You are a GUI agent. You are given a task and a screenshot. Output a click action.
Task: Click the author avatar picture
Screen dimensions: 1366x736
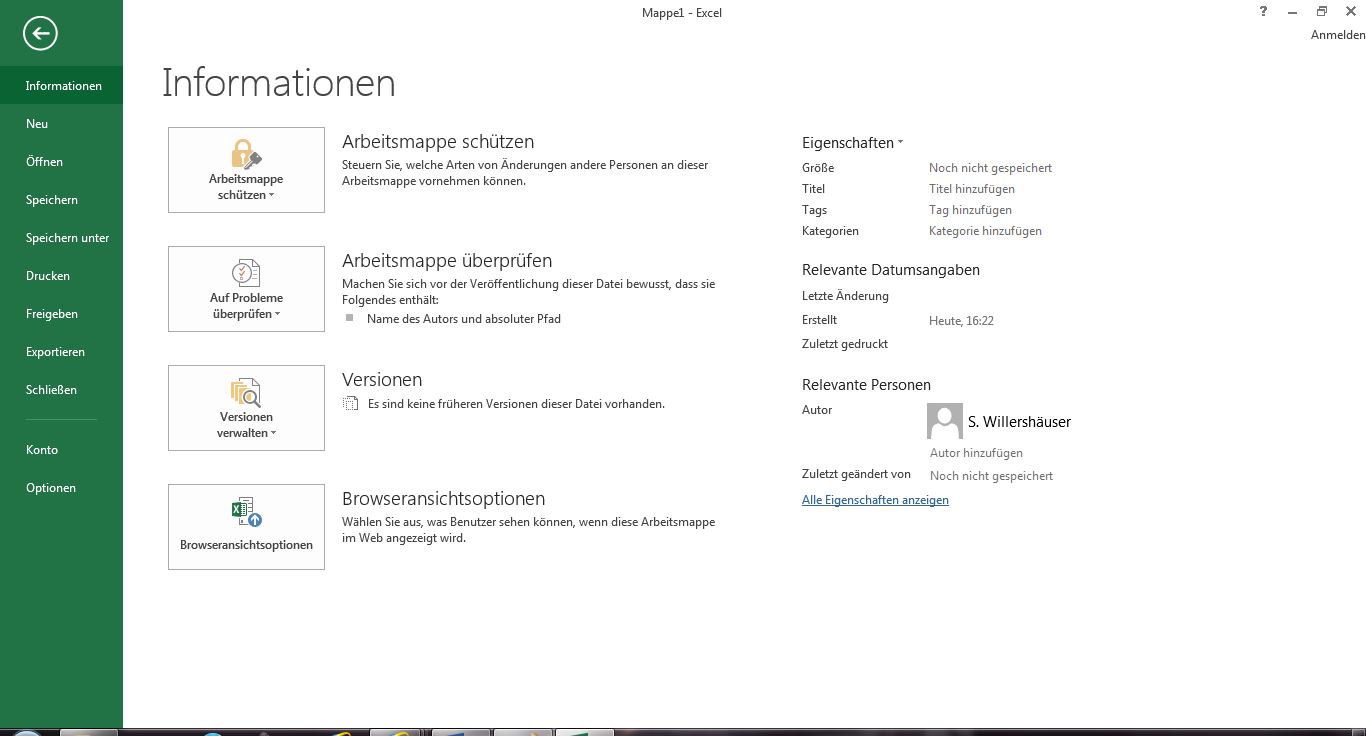(944, 421)
